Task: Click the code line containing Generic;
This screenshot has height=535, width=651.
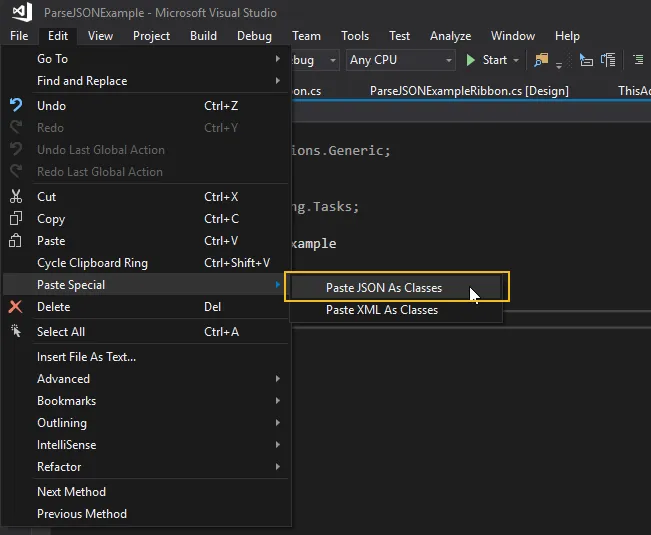Action: click(x=341, y=150)
